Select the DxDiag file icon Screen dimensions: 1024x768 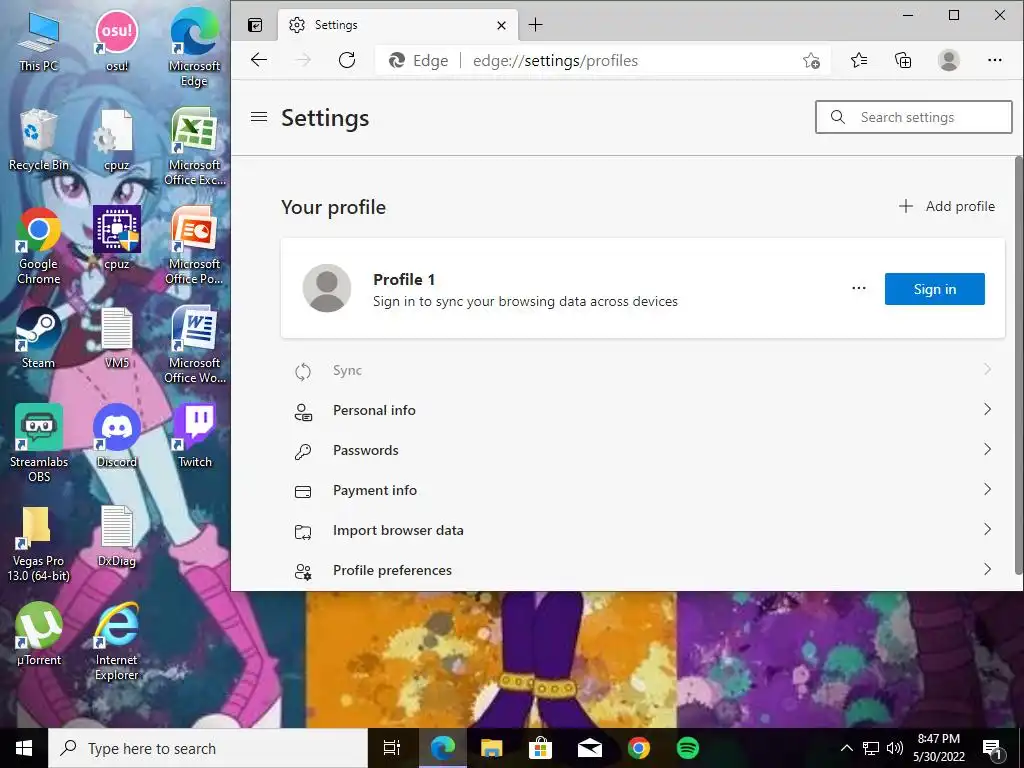(x=117, y=536)
